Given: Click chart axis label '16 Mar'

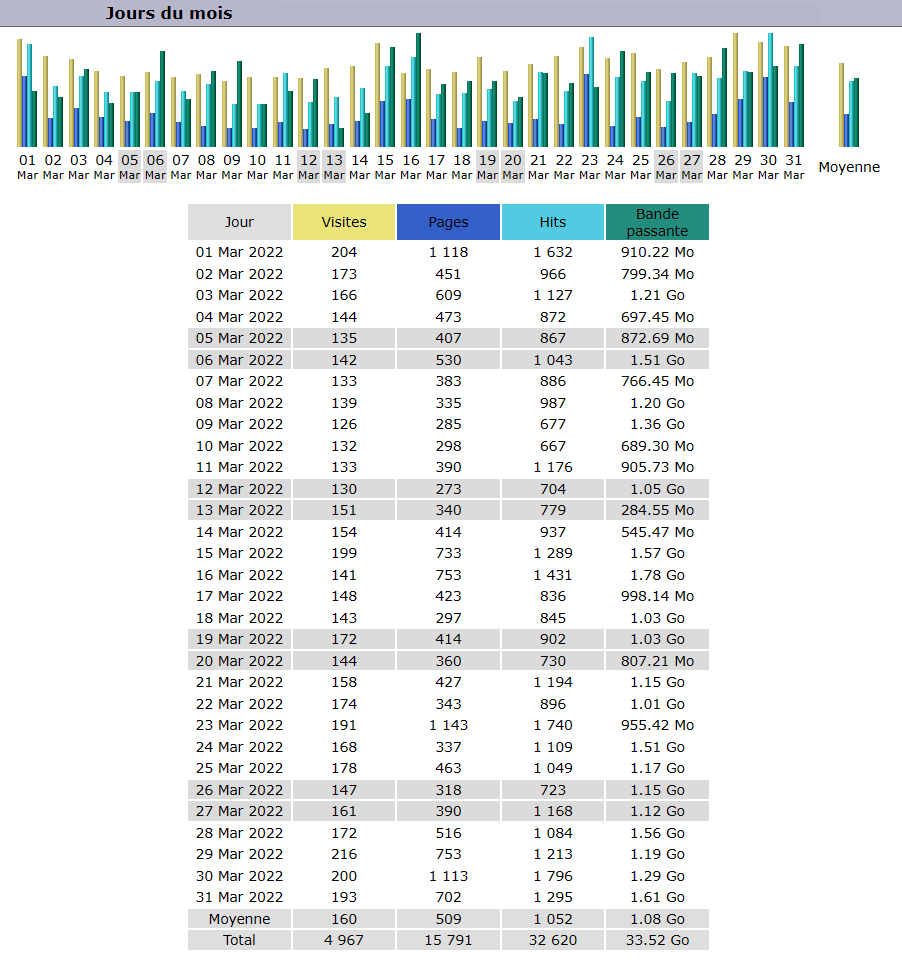Looking at the screenshot, I should 411,166.
